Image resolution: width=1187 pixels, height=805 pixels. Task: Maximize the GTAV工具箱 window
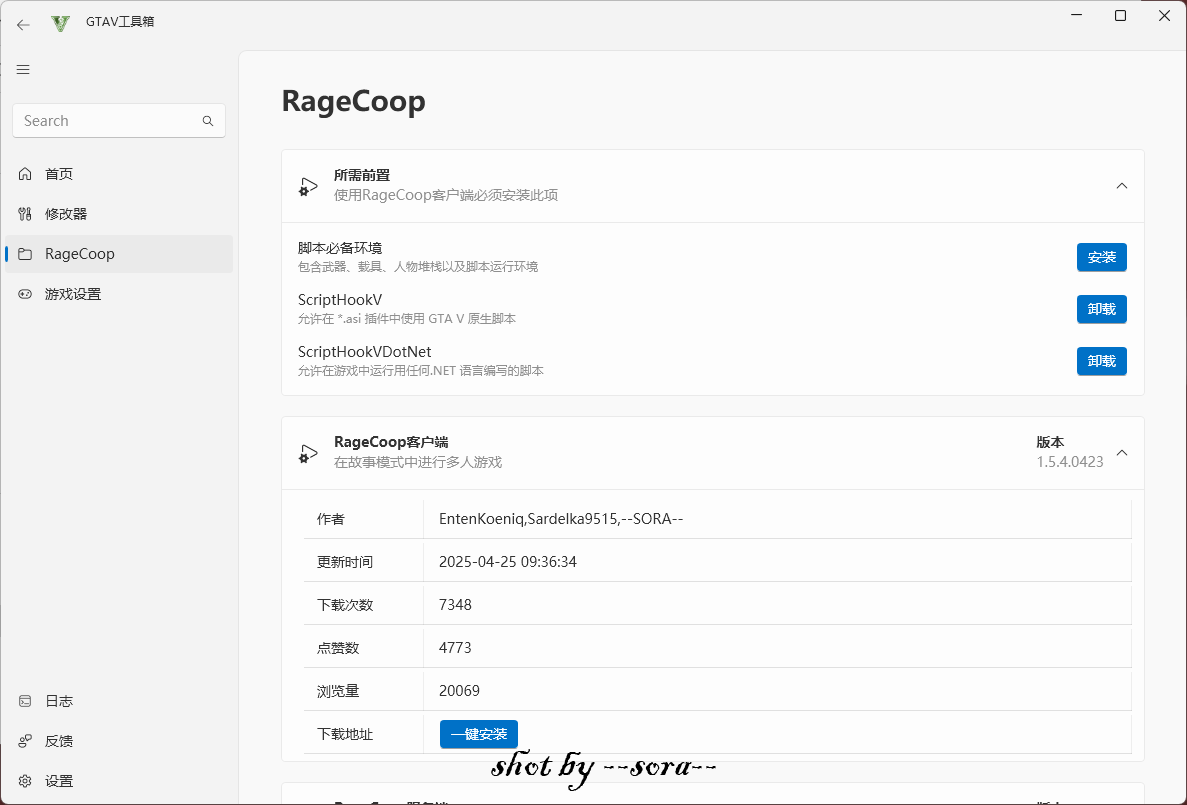[x=1120, y=16]
